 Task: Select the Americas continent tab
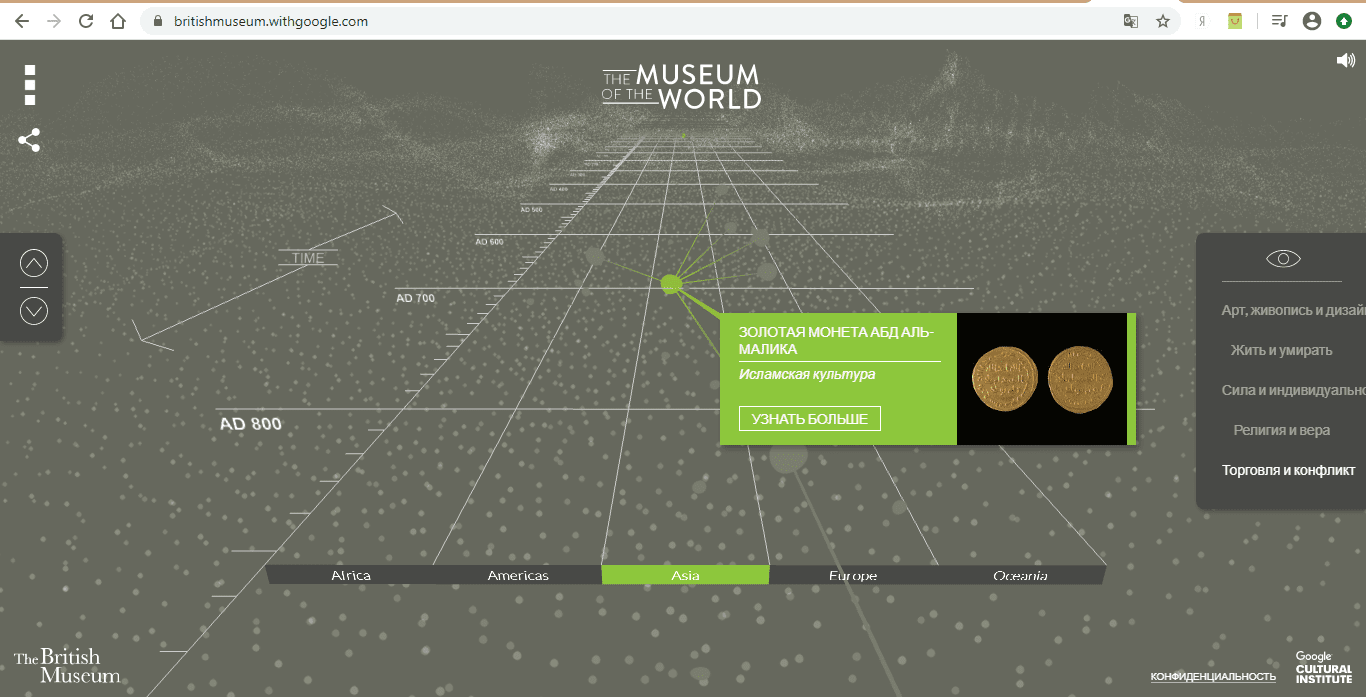coord(518,575)
